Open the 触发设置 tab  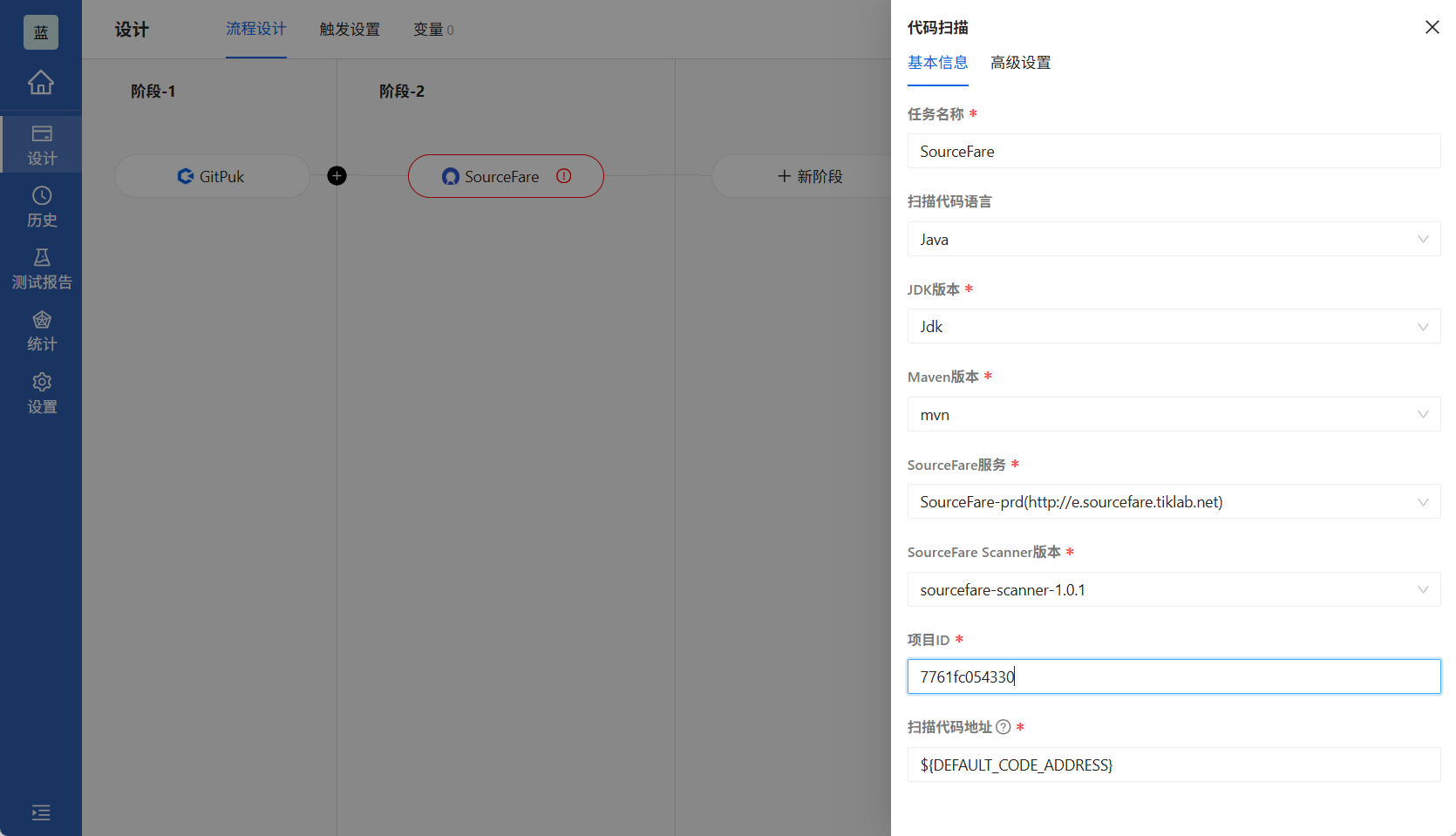click(350, 30)
